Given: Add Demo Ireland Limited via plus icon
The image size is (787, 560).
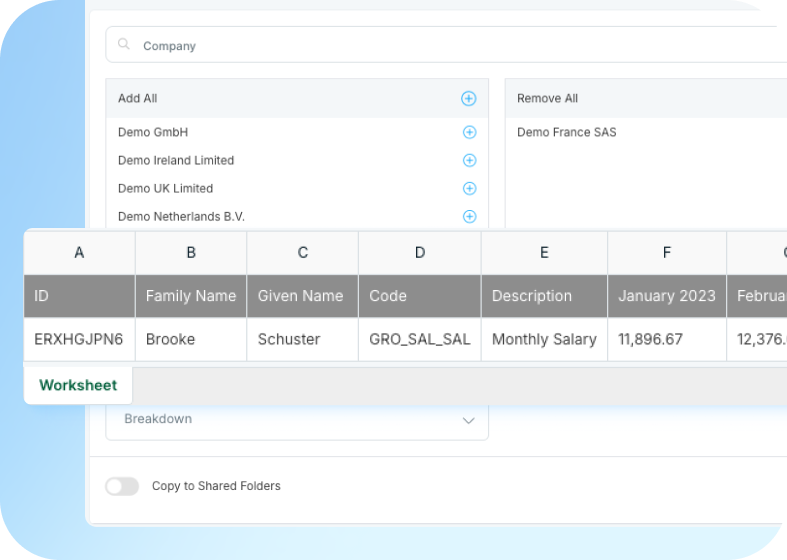Looking at the screenshot, I should [469, 160].
